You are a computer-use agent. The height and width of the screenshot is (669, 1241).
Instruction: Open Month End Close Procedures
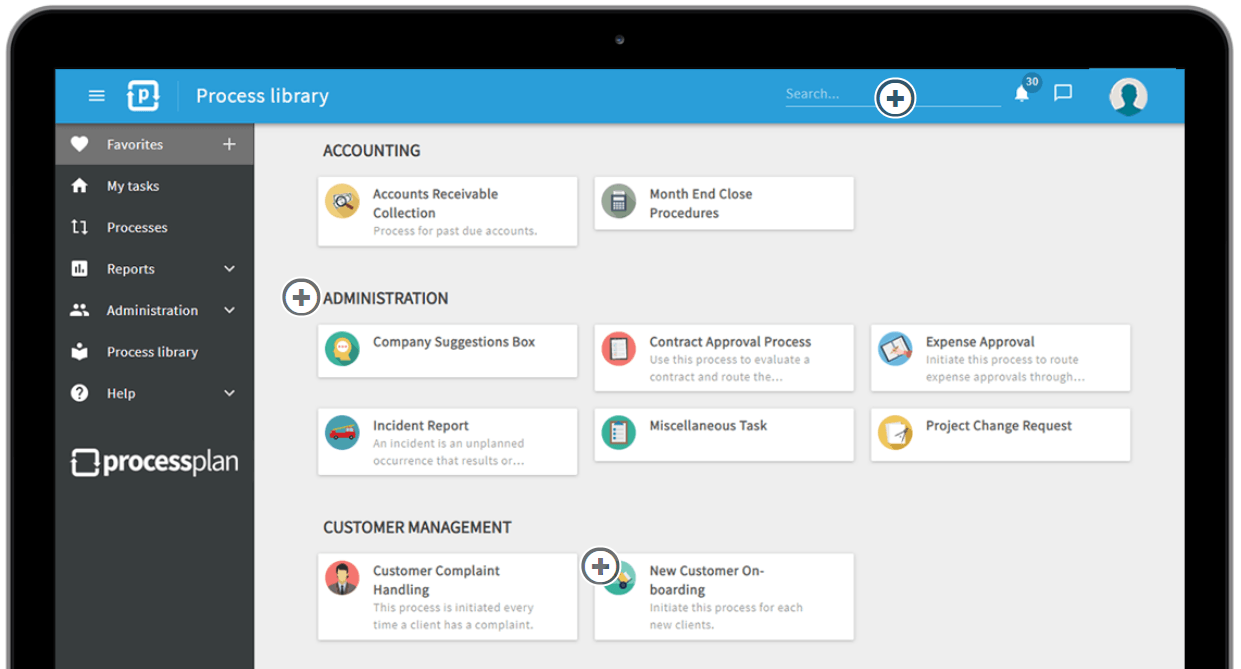pos(701,203)
